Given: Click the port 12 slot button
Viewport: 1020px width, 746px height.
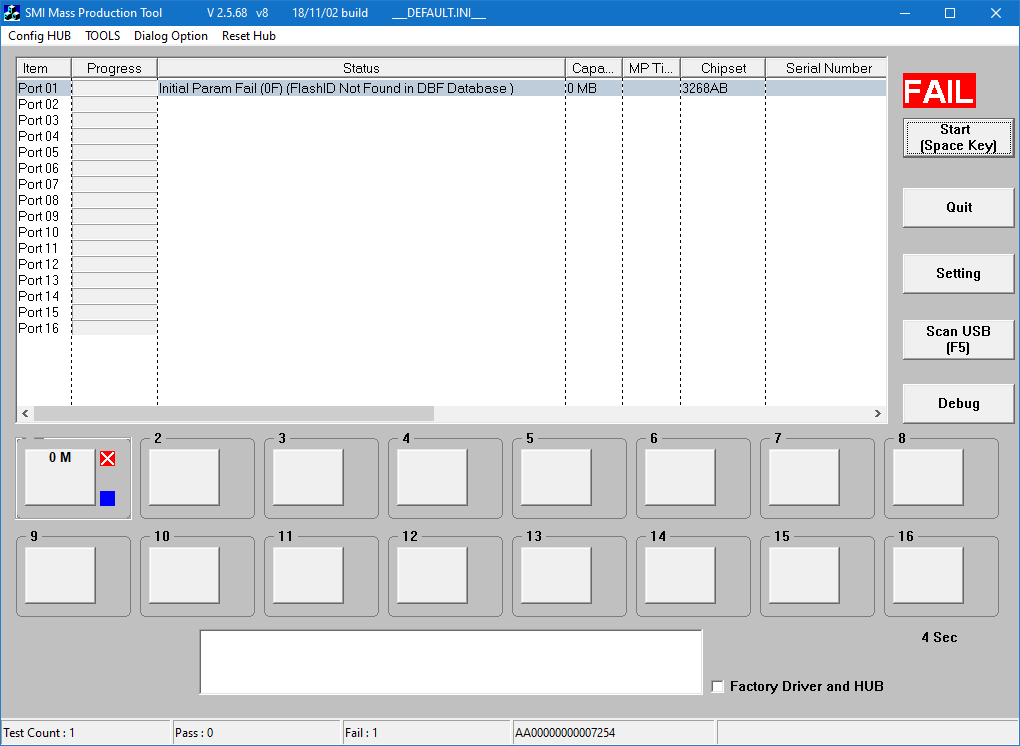Looking at the screenshot, I should tap(432, 575).
